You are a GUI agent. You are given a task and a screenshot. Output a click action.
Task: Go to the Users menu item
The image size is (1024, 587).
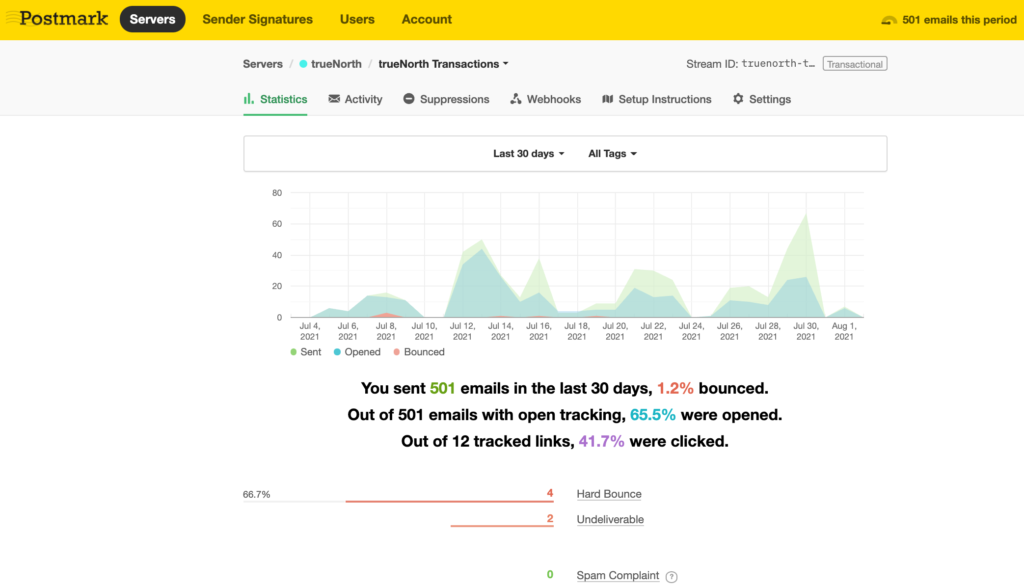(357, 19)
